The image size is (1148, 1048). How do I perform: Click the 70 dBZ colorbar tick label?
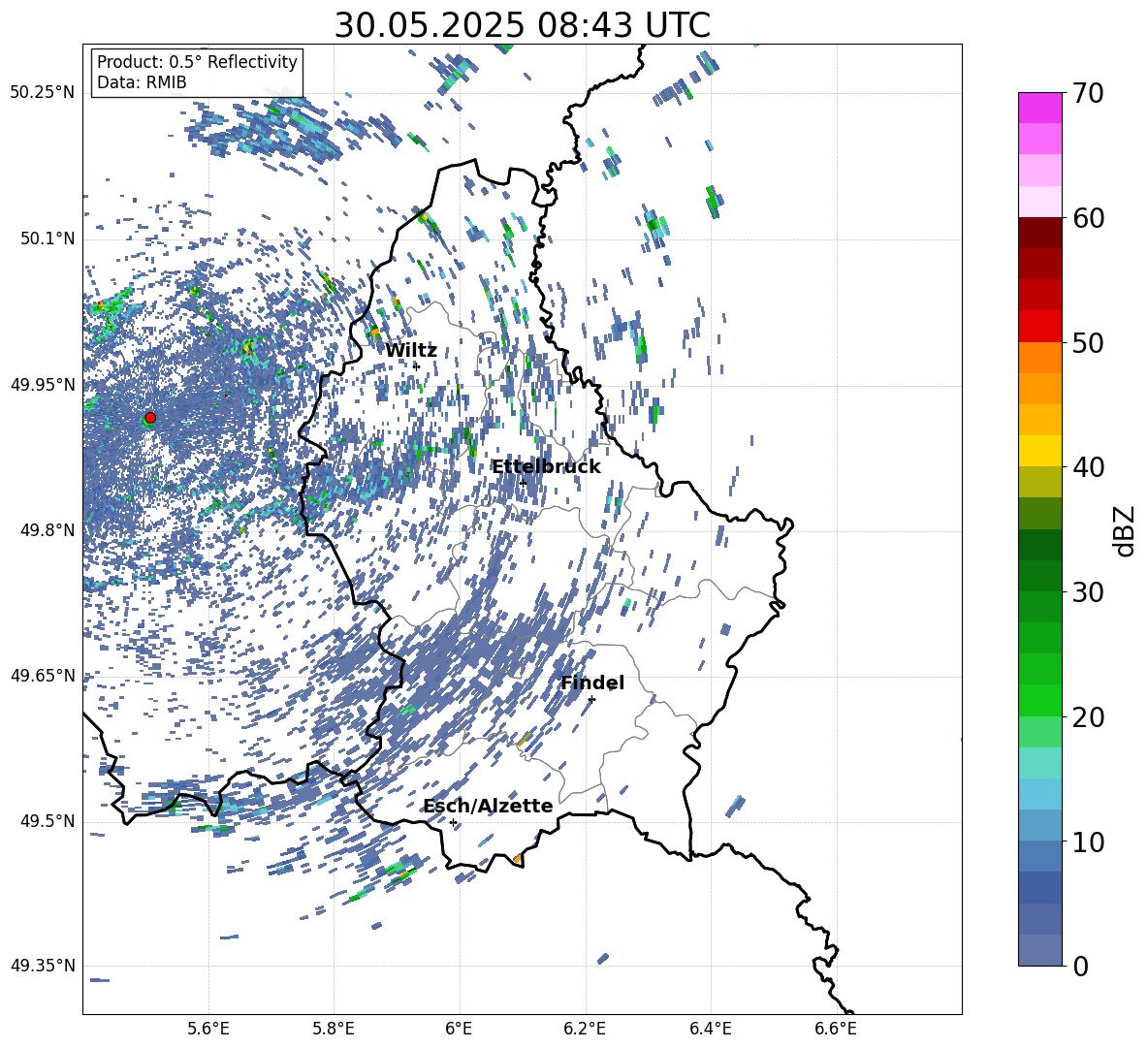point(1089,94)
